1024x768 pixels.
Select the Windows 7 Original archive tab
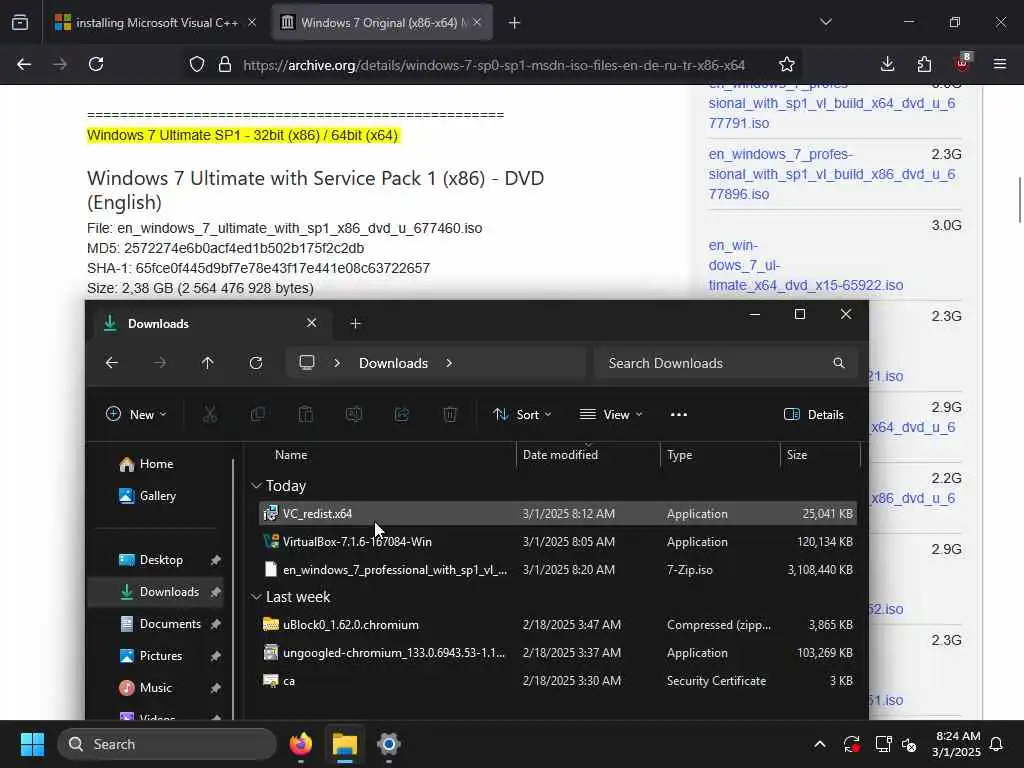pyautogui.click(x=382, y=23)
